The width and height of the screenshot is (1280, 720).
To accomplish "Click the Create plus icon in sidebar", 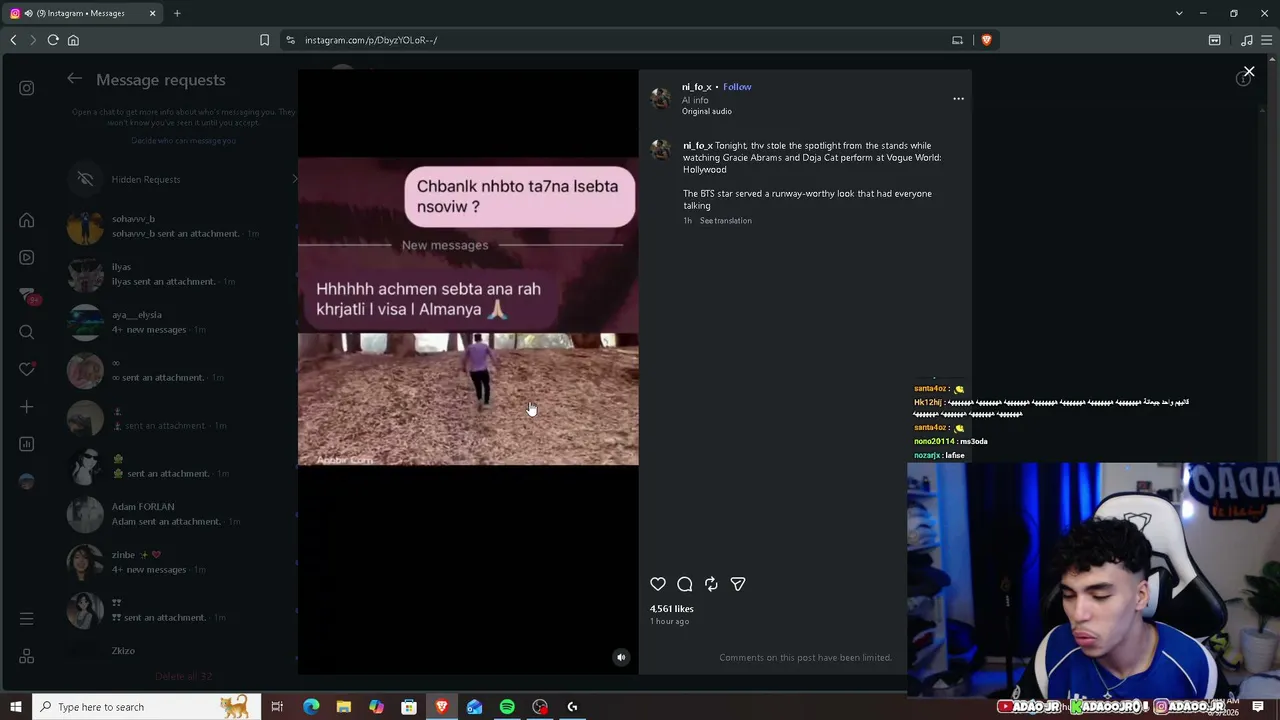I will 27,407.
